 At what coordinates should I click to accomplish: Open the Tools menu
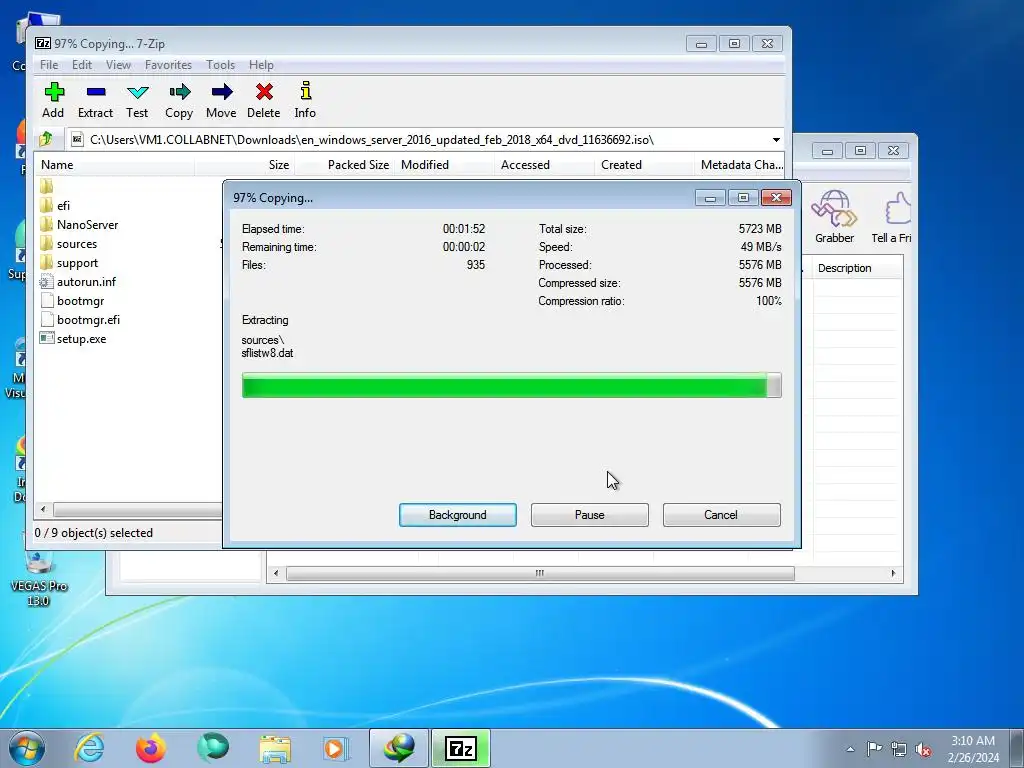(x=220, y=65)
